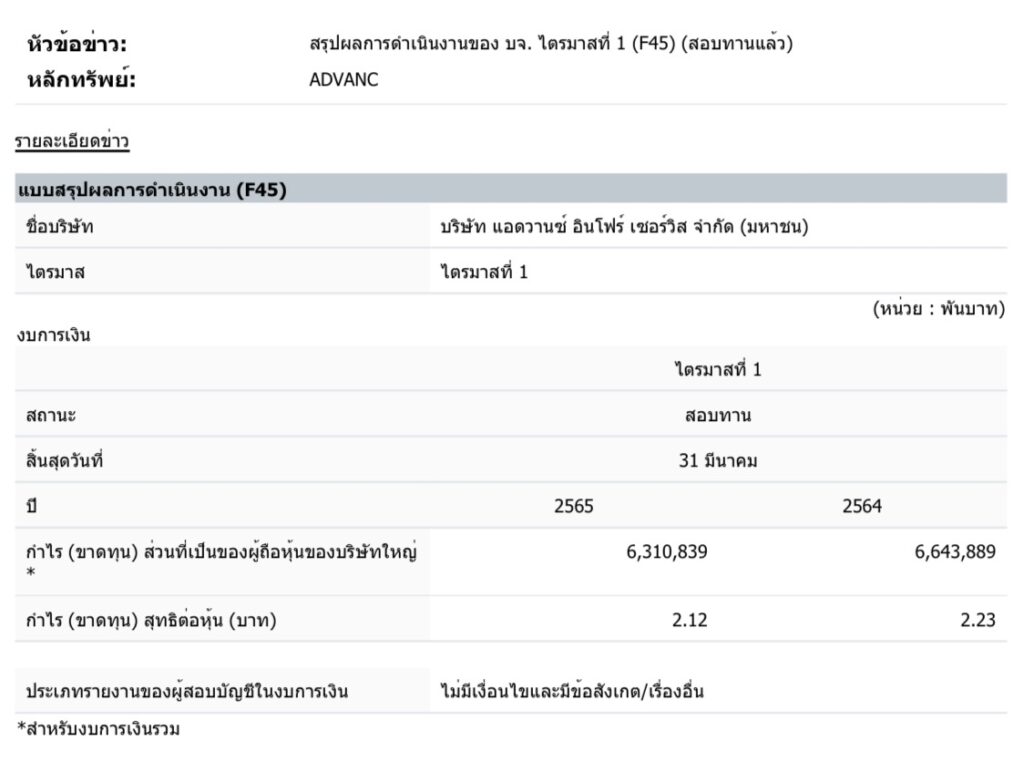Click the แบบสรุปผลการดำเนินงาน (F45) section header
1024x762 pixels.
[x=152, y=190]
